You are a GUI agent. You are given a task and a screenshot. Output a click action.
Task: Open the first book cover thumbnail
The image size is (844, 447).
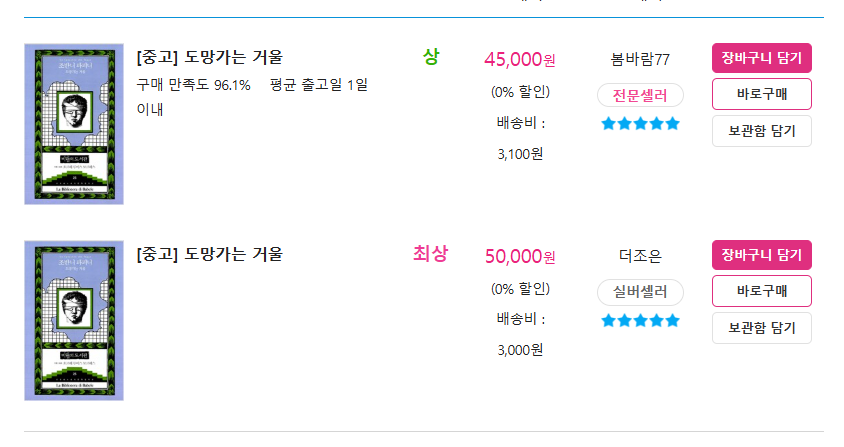[x=74, y=124]
